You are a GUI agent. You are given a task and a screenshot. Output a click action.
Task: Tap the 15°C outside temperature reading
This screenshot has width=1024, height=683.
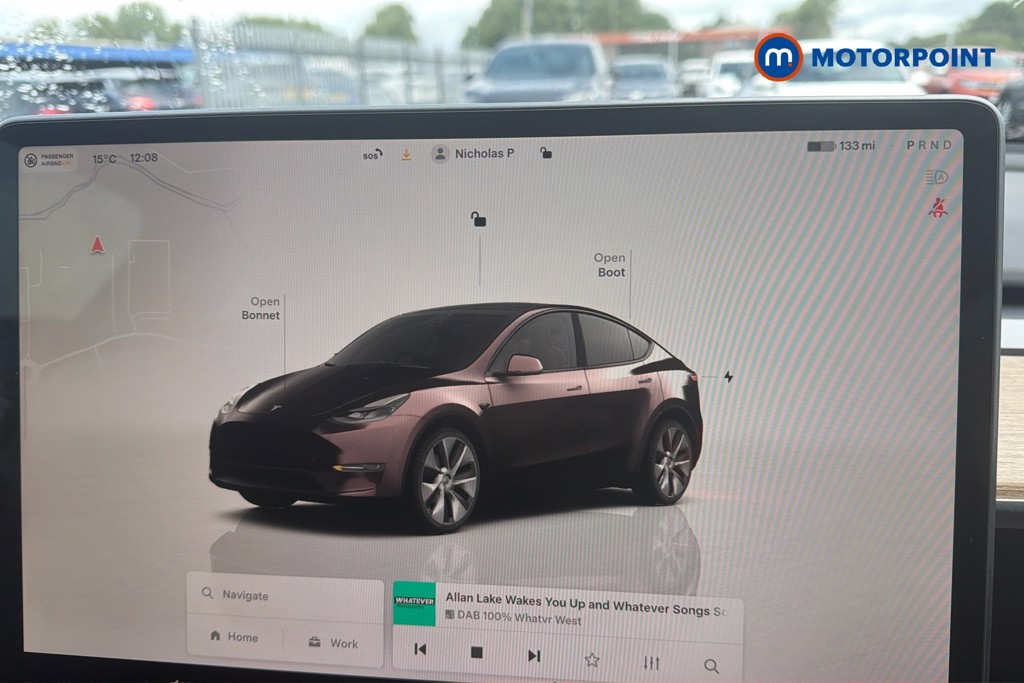pyautogui.click(x=104, y=159)
